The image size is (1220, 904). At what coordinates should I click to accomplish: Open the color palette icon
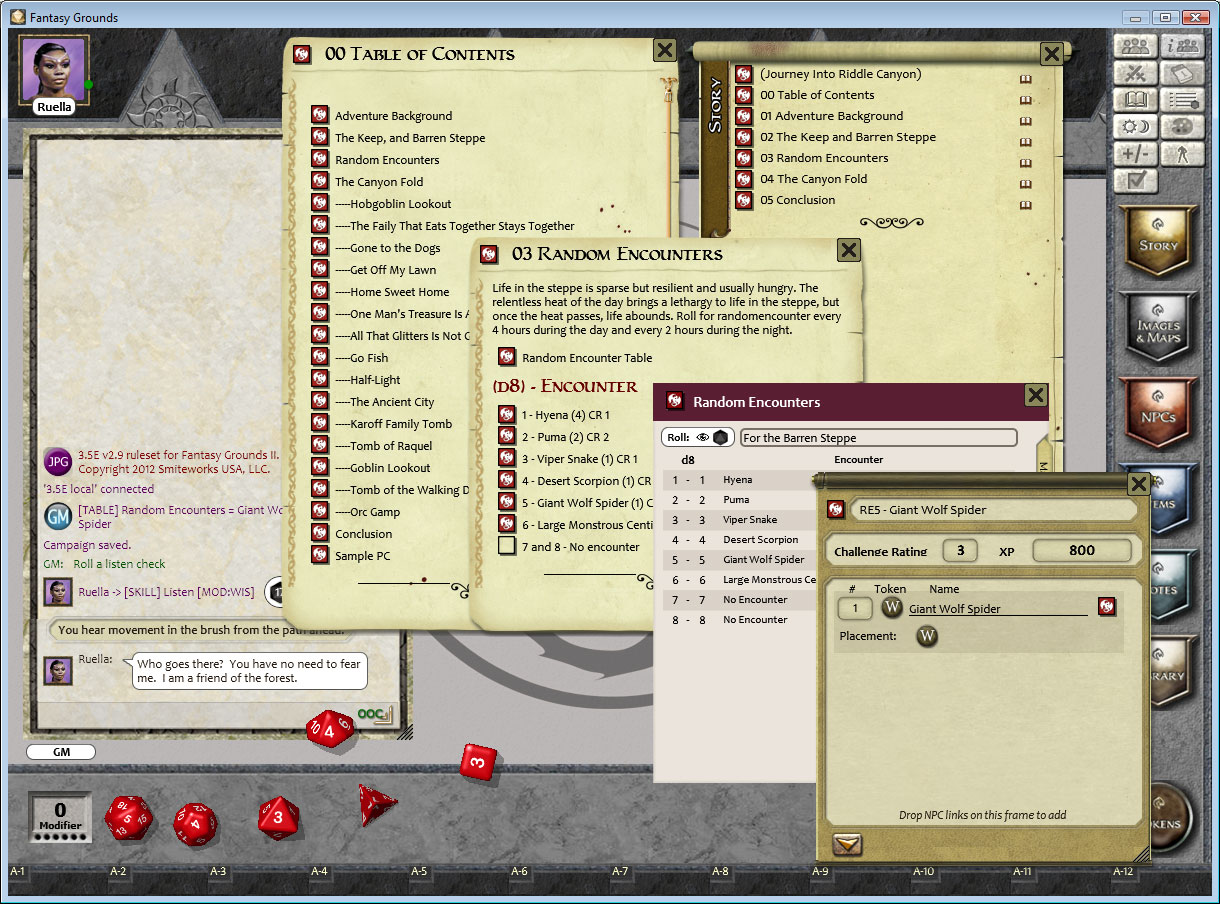click(x=1182, y=127)
